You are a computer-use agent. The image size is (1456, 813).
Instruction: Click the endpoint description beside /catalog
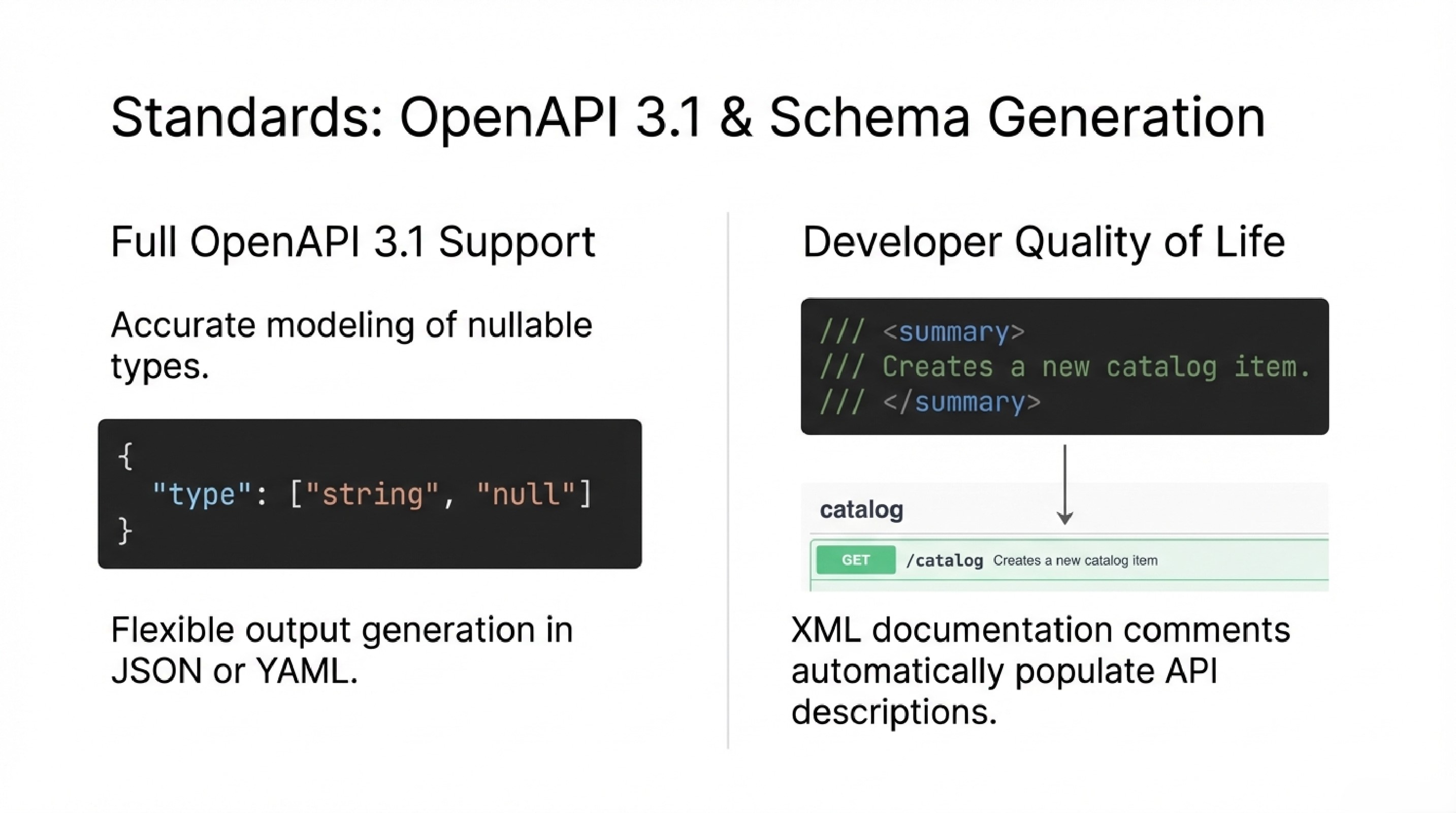tap(1075, 560)
